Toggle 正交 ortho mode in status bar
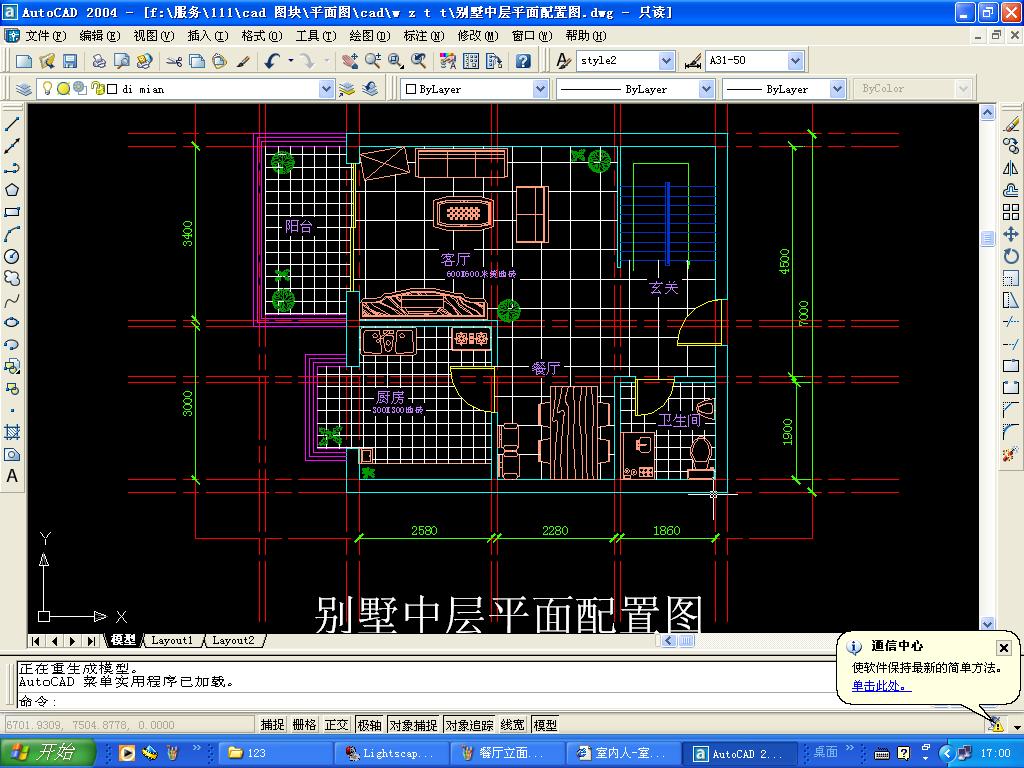The height and width of the screenshot is (768, 1024). coord(336,725)
